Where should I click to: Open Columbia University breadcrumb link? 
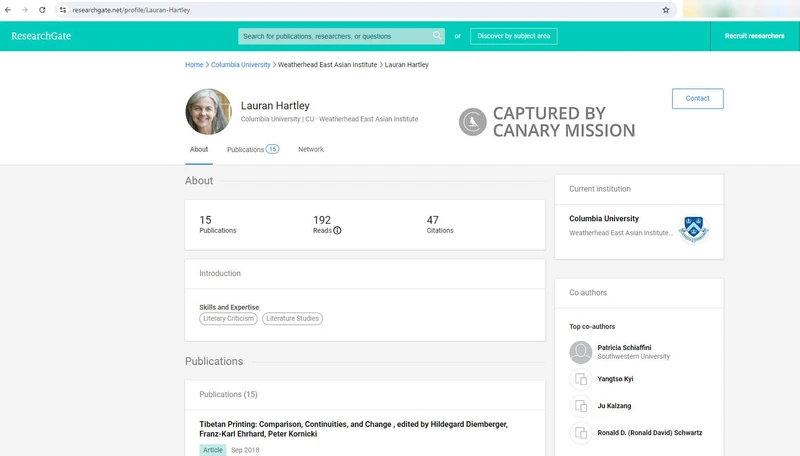241,65
